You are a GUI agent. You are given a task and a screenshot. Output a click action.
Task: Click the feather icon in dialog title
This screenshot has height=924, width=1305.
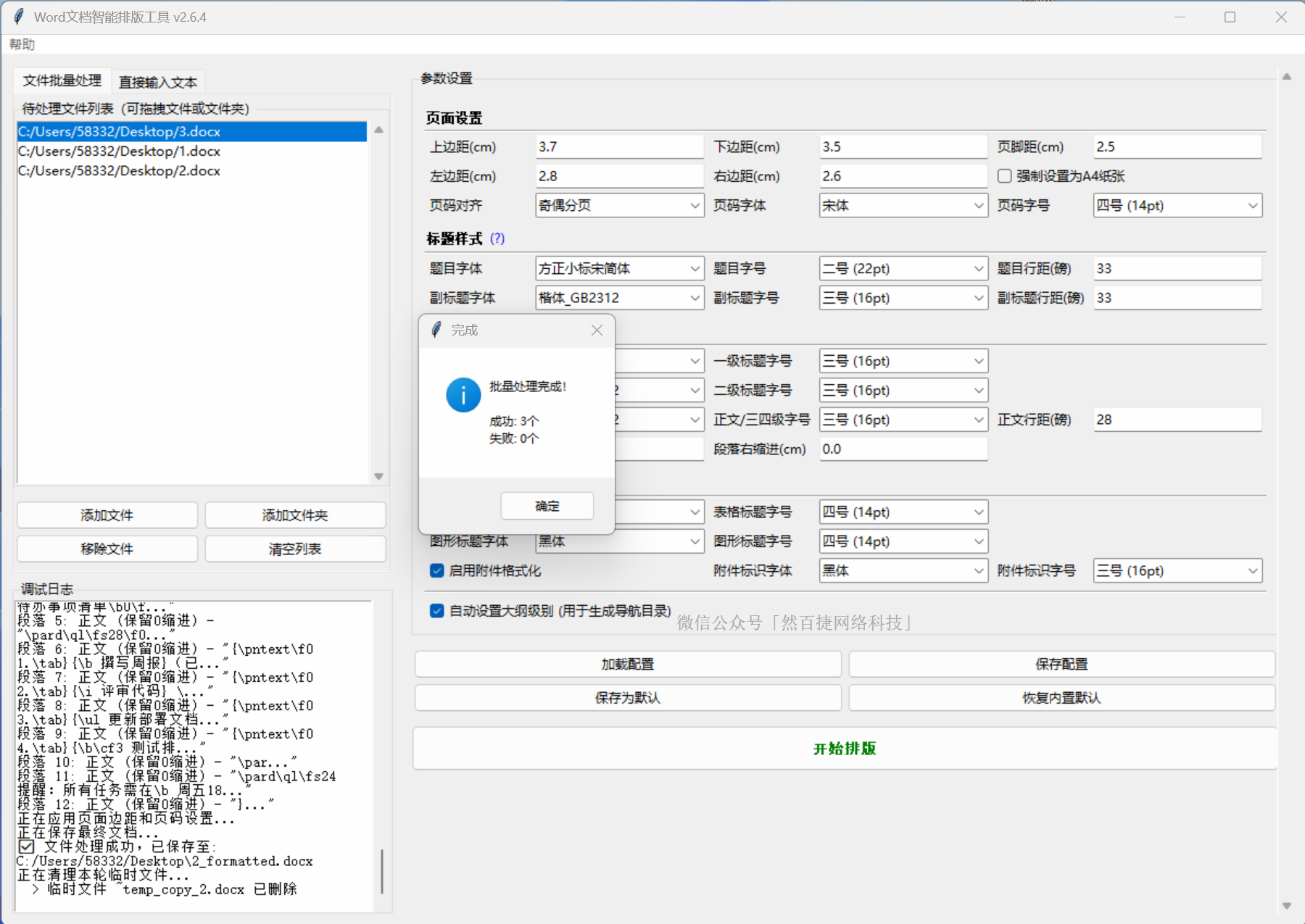(436, 330)
